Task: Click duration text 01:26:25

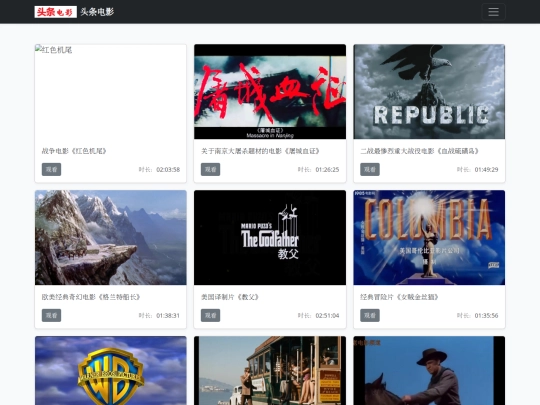Action: 327,169
